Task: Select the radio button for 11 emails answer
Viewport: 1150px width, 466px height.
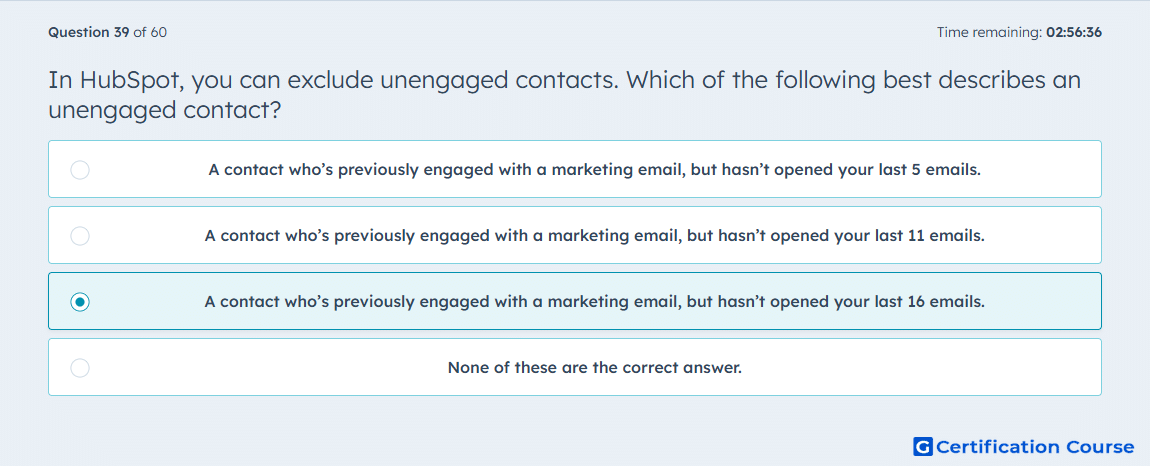Action: point(80,236)
